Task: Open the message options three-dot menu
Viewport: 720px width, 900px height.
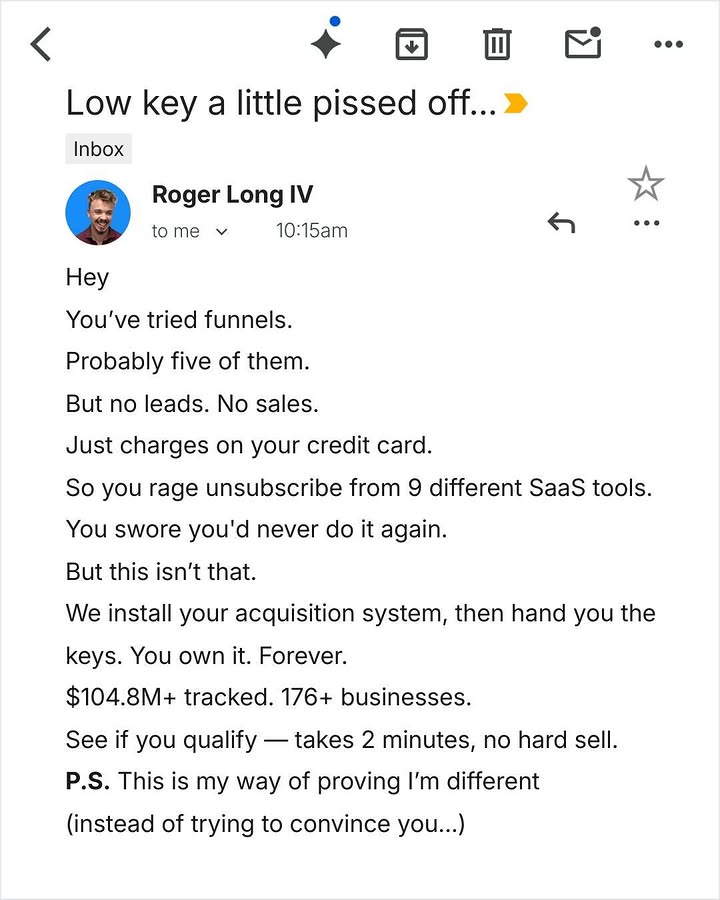Action: click(x=647, y=223)
